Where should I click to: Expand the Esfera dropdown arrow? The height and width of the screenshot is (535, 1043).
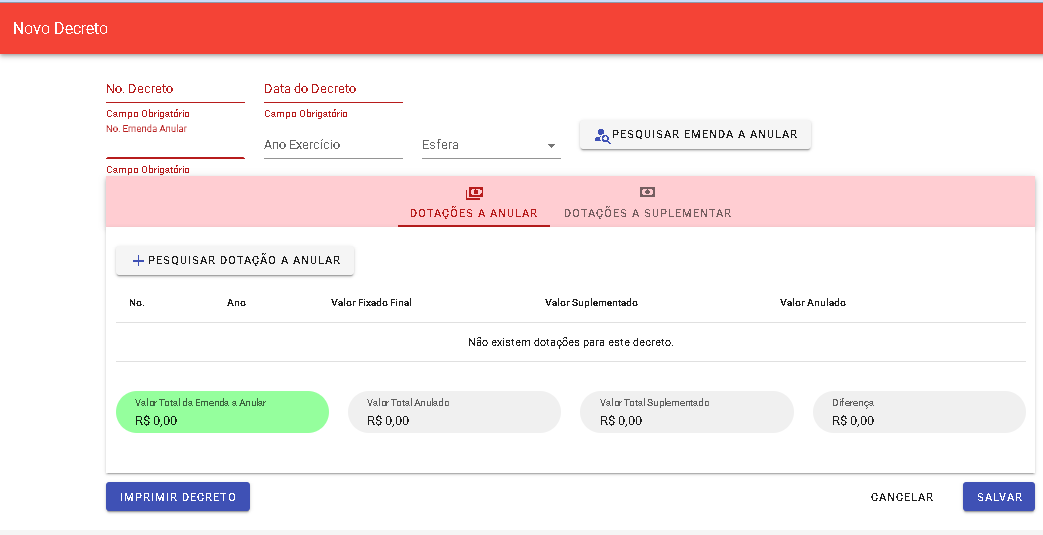(551, 146)
